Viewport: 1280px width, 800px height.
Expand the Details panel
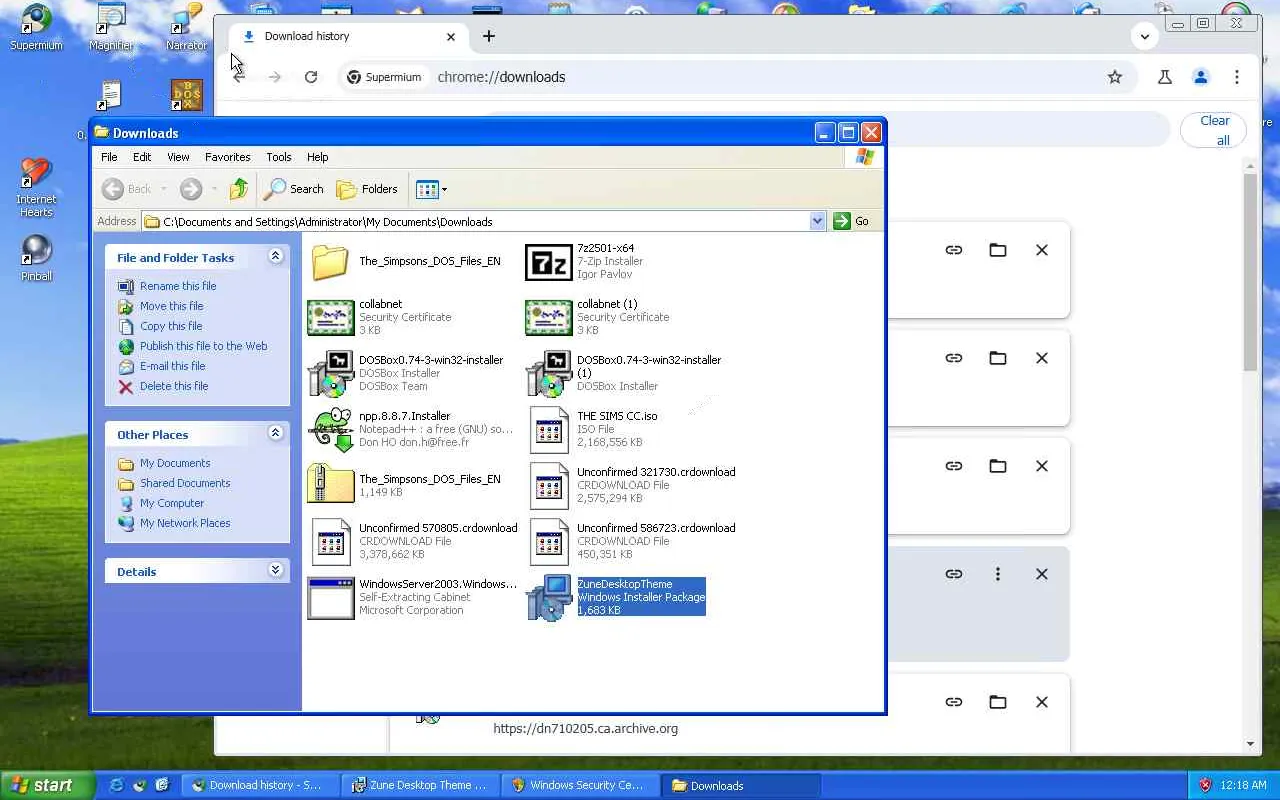pos(275,571)
